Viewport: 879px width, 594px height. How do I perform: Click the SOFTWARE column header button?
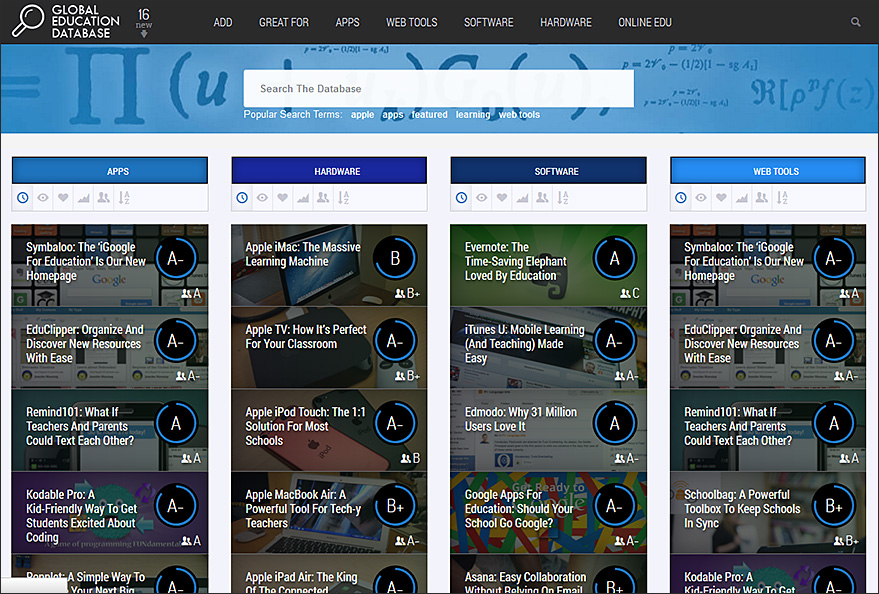click(x=548, y=170)
